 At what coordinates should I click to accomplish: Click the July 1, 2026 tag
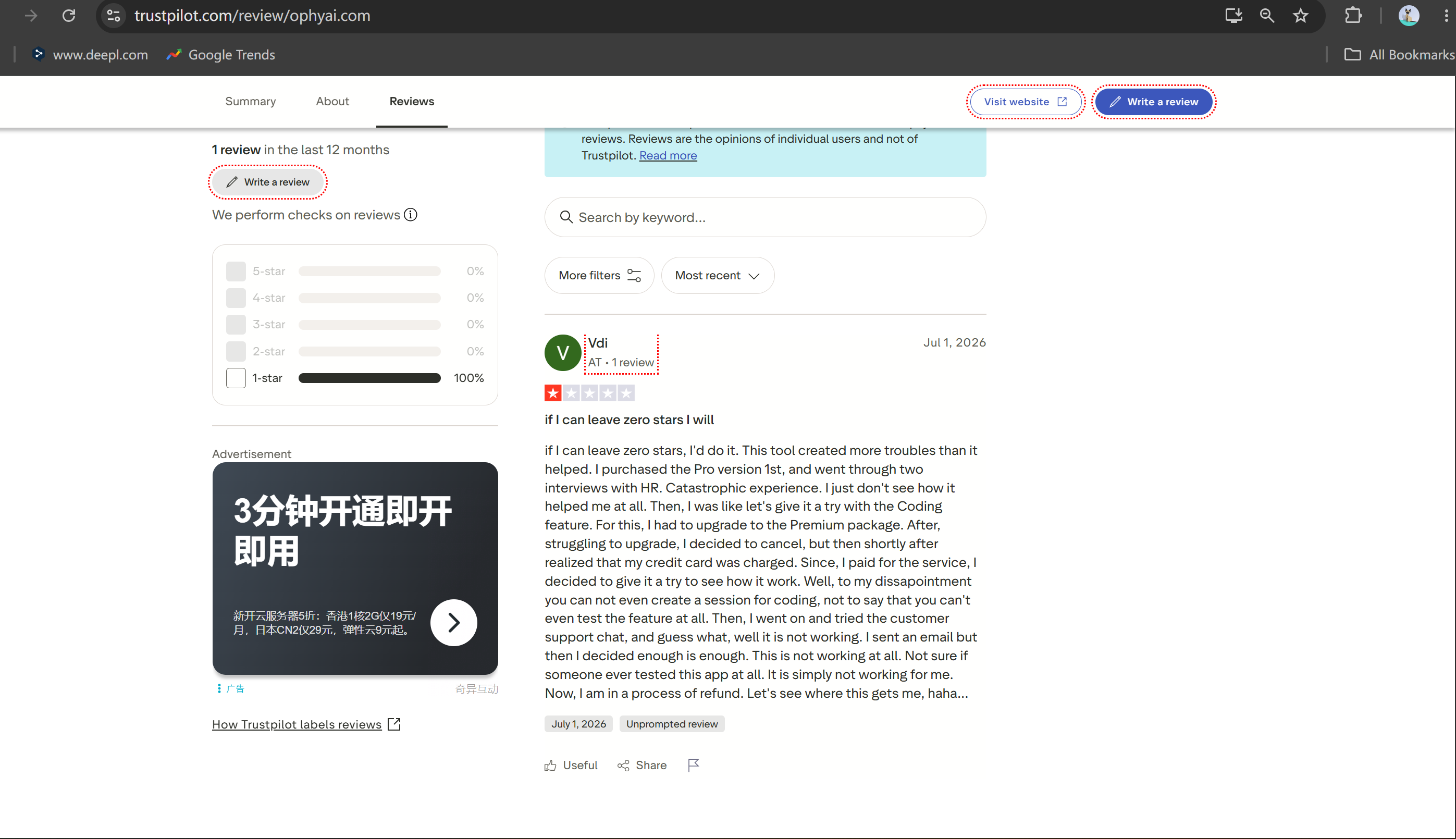point(578,724)
